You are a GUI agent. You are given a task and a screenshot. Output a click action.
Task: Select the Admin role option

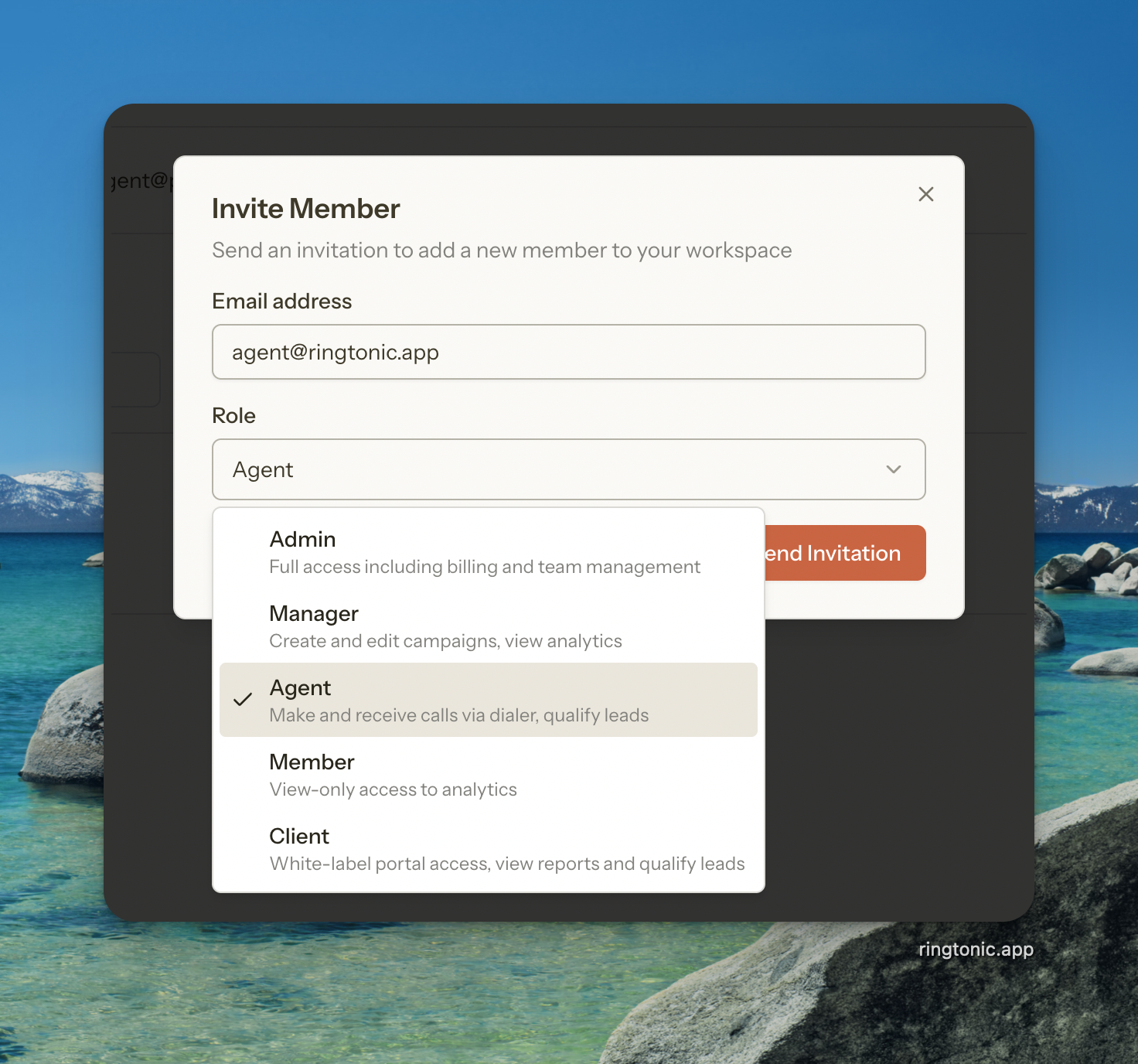(302, 540)
